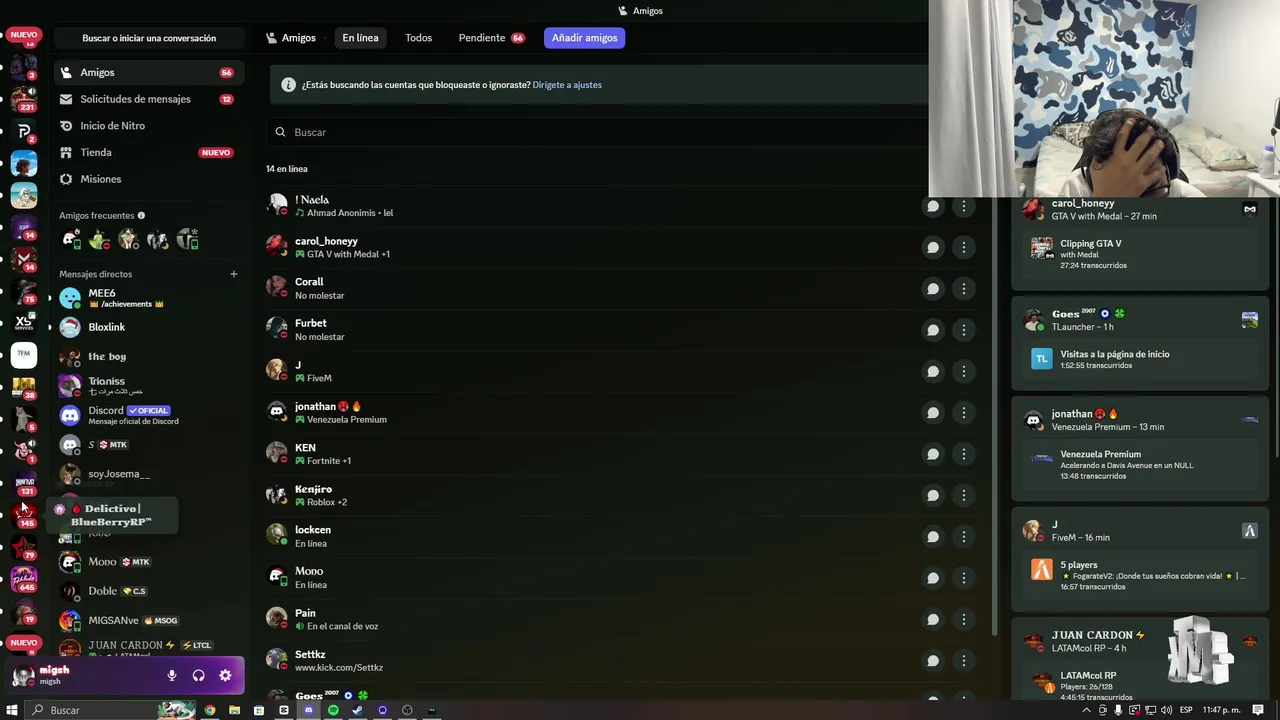Open message chat with carol_honeyy
This screenshot has height=720, width=1280.
[x=933, y=247]
